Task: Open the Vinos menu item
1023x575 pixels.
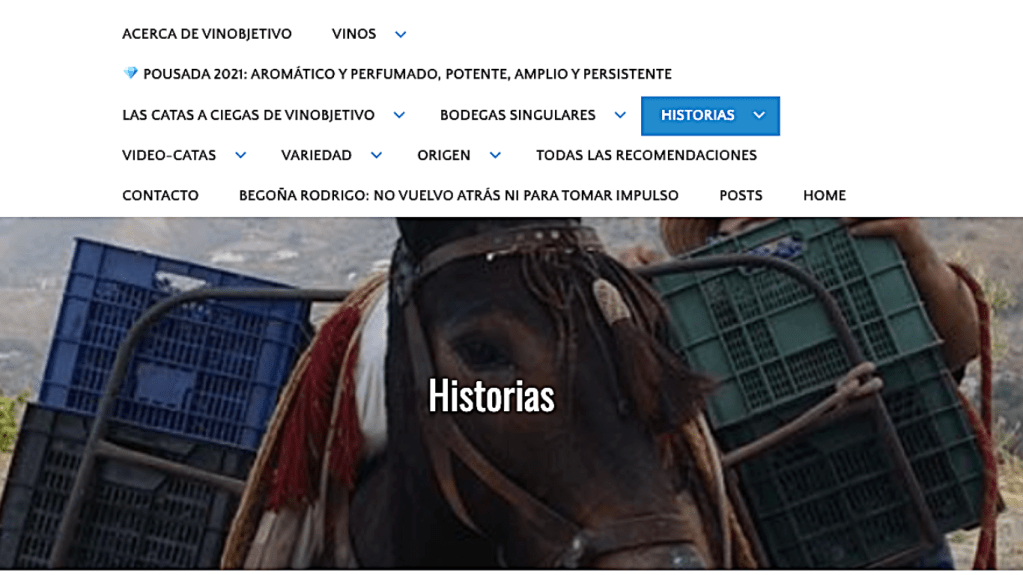Action: click(x=354, y=34)
